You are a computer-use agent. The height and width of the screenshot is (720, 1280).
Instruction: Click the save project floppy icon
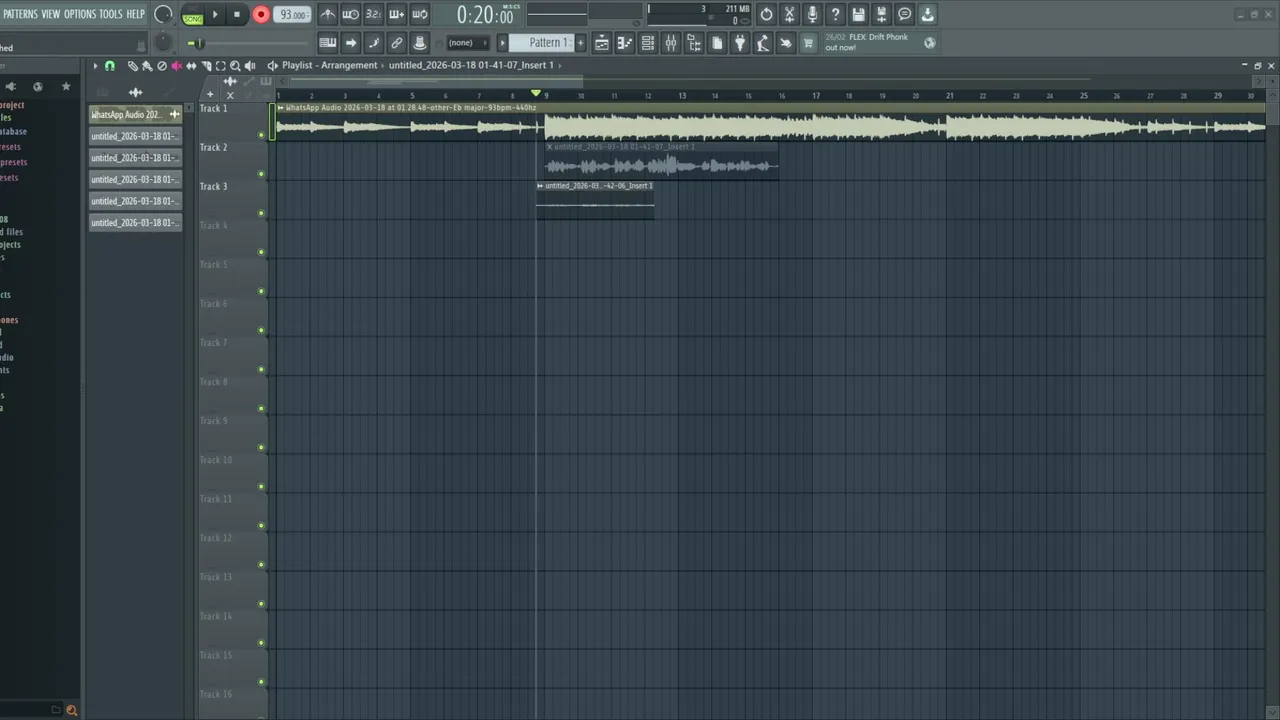click(x=858, y=14)
